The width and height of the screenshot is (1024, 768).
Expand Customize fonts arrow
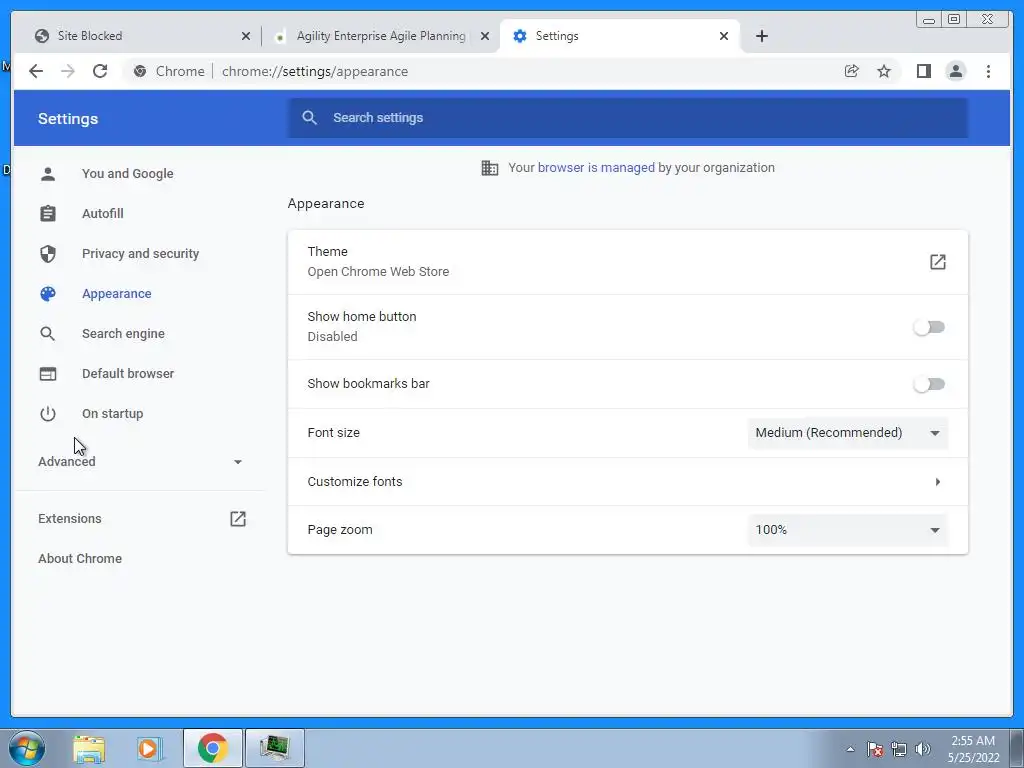click(x=937, y=482)
